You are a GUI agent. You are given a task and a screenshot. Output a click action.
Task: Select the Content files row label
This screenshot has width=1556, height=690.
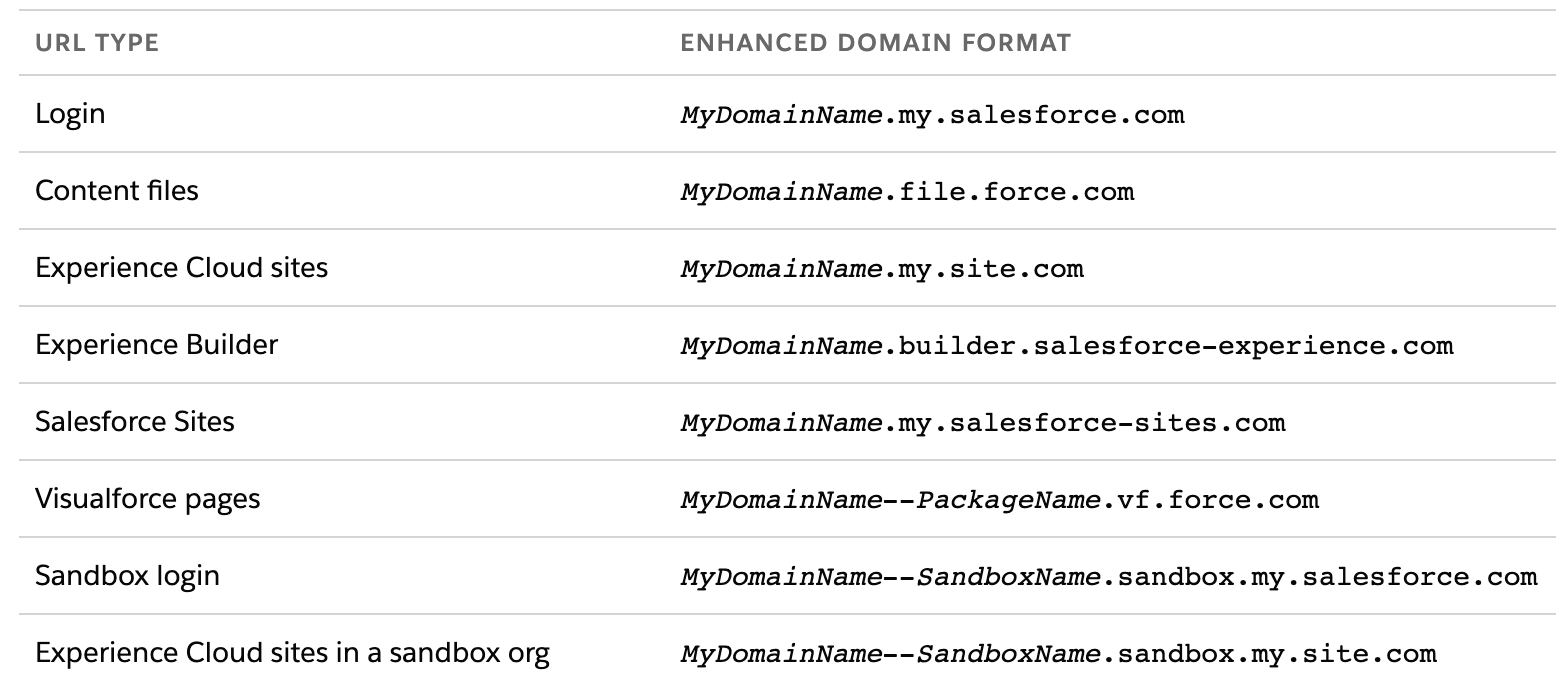pos(117,190)
